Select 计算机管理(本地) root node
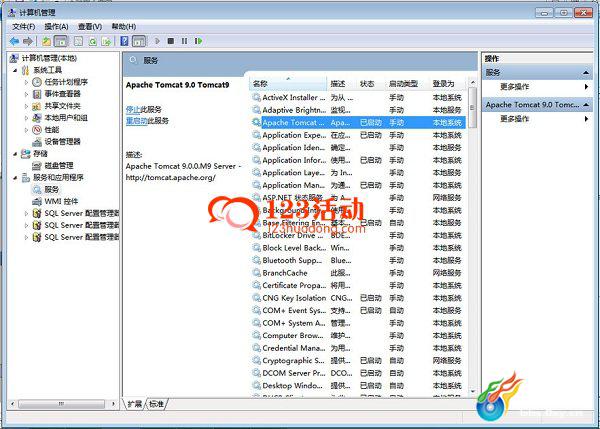600x429 pixels. point(49,58)
